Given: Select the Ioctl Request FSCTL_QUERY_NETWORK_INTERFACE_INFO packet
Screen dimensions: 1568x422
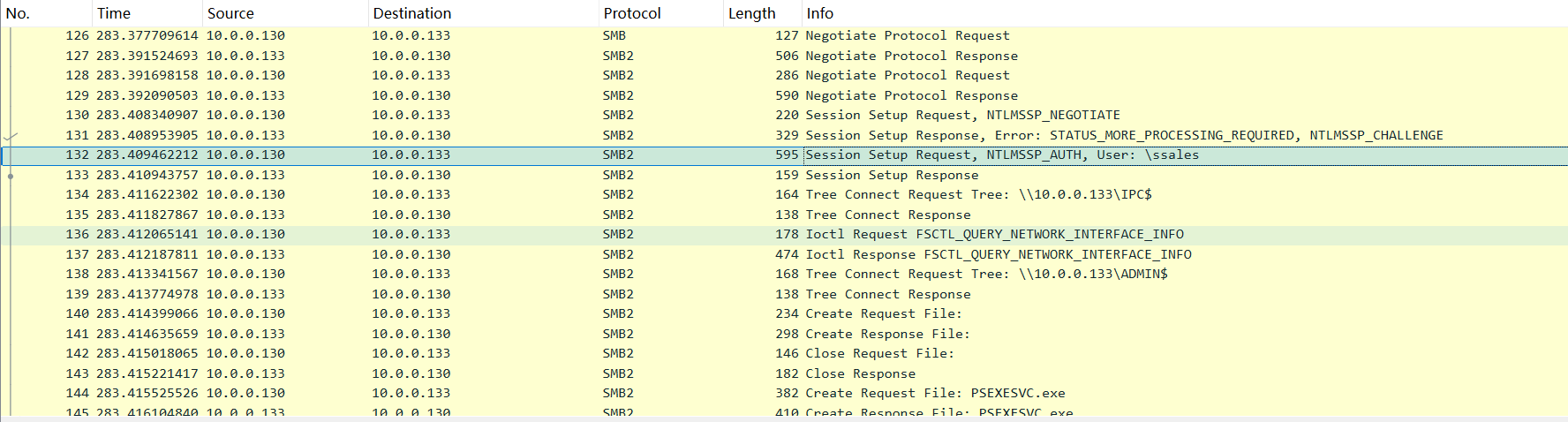Looking at the screenshot, I should pos(994,235).
